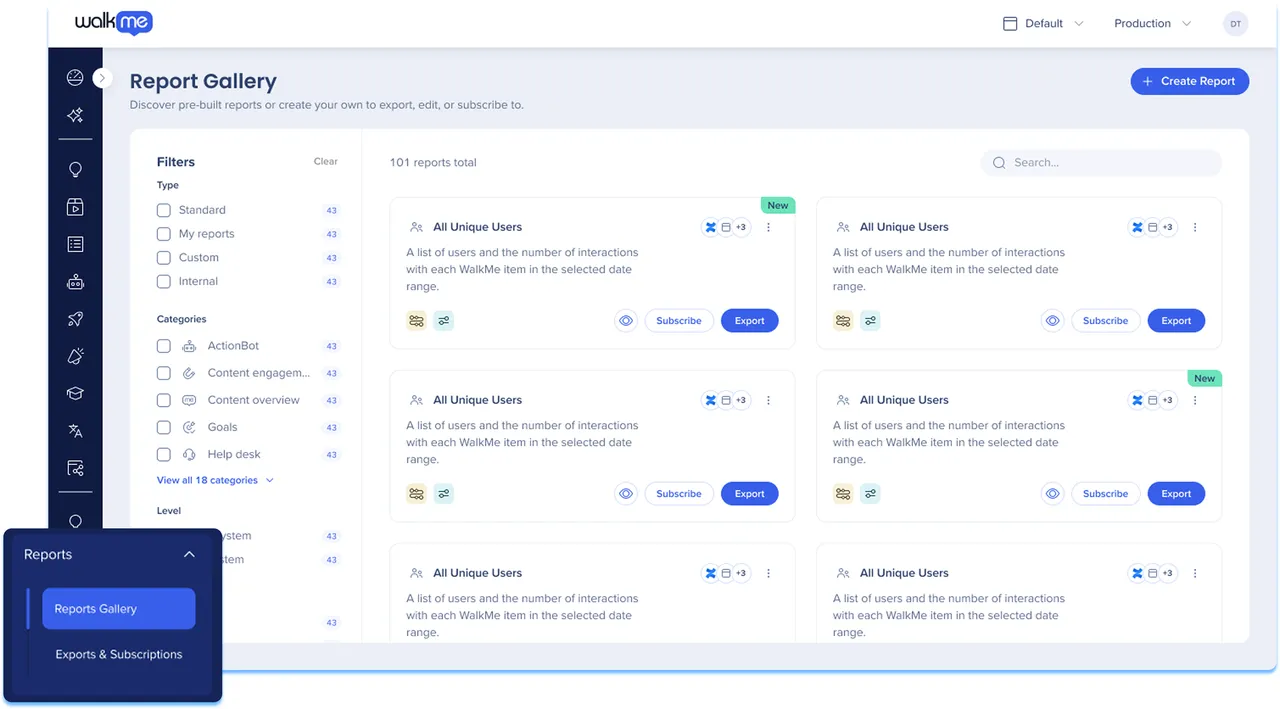Select the Help desk category checkbox
Image resolution: width=1280 pixels, height=709 pixels.
164,454
